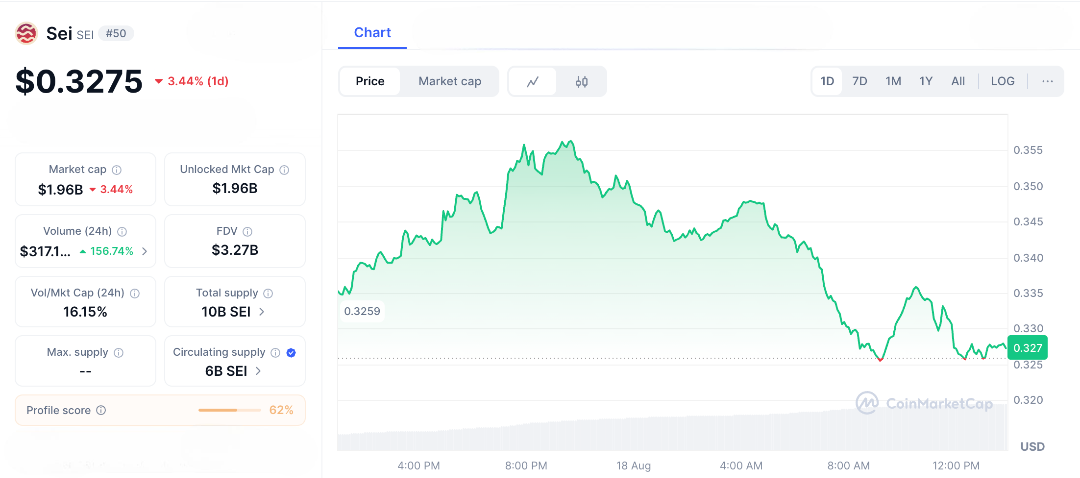
Task: Click the Unlocked Mkt Cap $1.96B value
Action: pos(234,189)
